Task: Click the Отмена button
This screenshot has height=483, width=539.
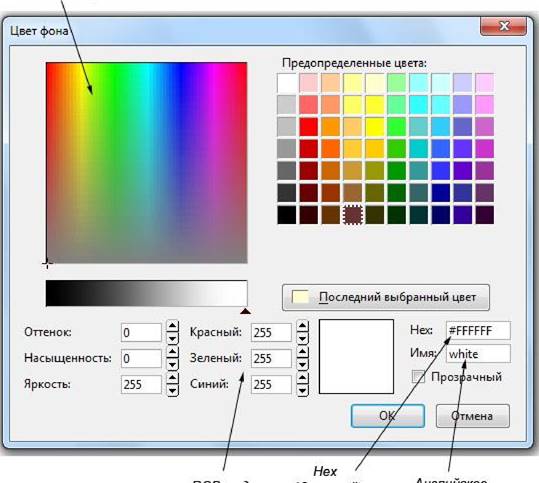Action: coord(473,416)
